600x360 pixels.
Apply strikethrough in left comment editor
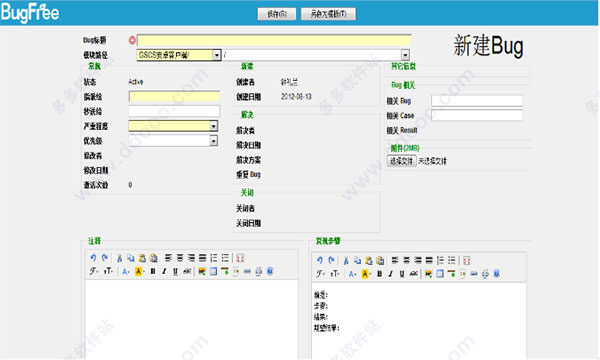pyautogui.click(x=187, y=271)
